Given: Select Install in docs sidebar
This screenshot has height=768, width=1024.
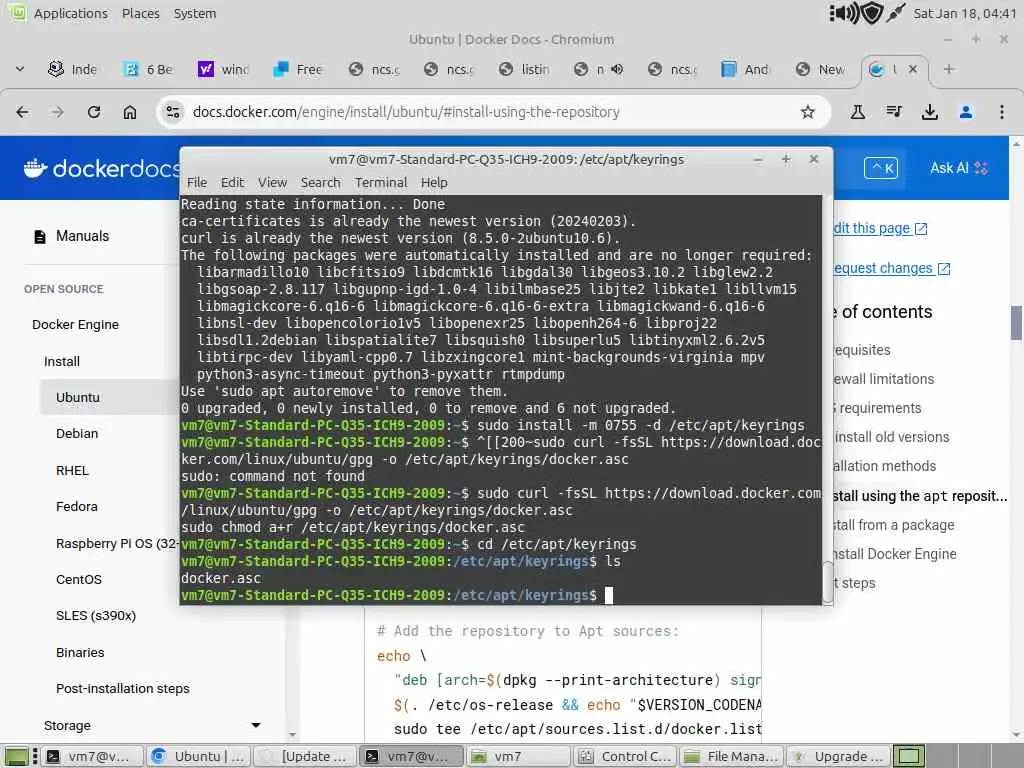Looking at the screenshot, I should click(x=61, y=362).
